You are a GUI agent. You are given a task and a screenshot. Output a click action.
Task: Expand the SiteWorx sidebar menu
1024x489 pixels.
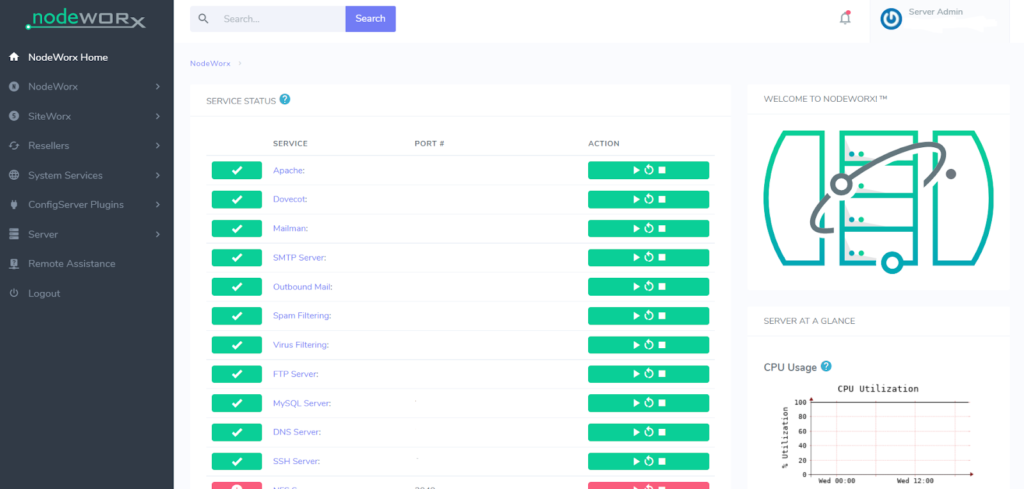click(x=86, y=116)
